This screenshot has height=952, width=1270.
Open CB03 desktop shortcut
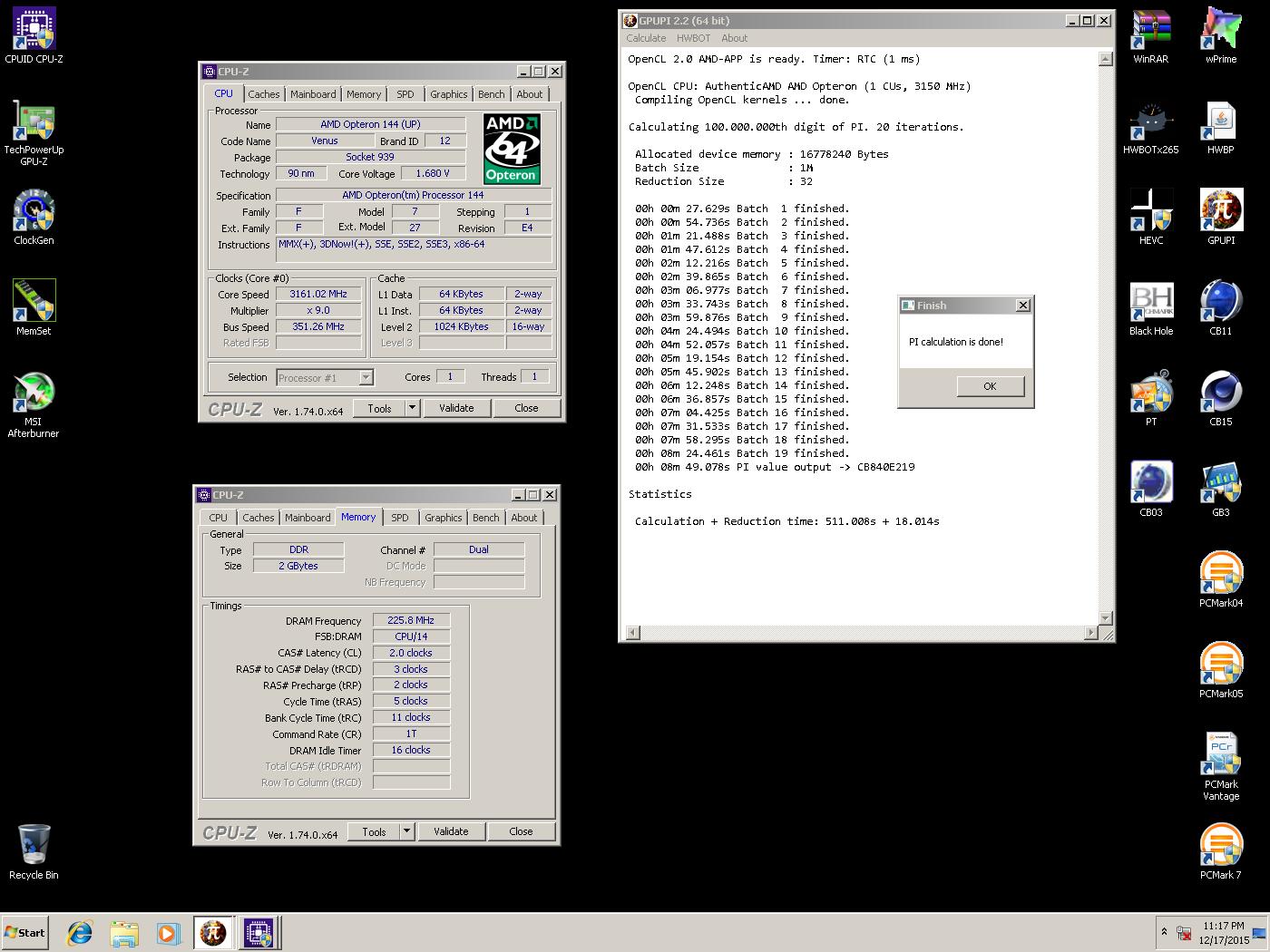1151,490
